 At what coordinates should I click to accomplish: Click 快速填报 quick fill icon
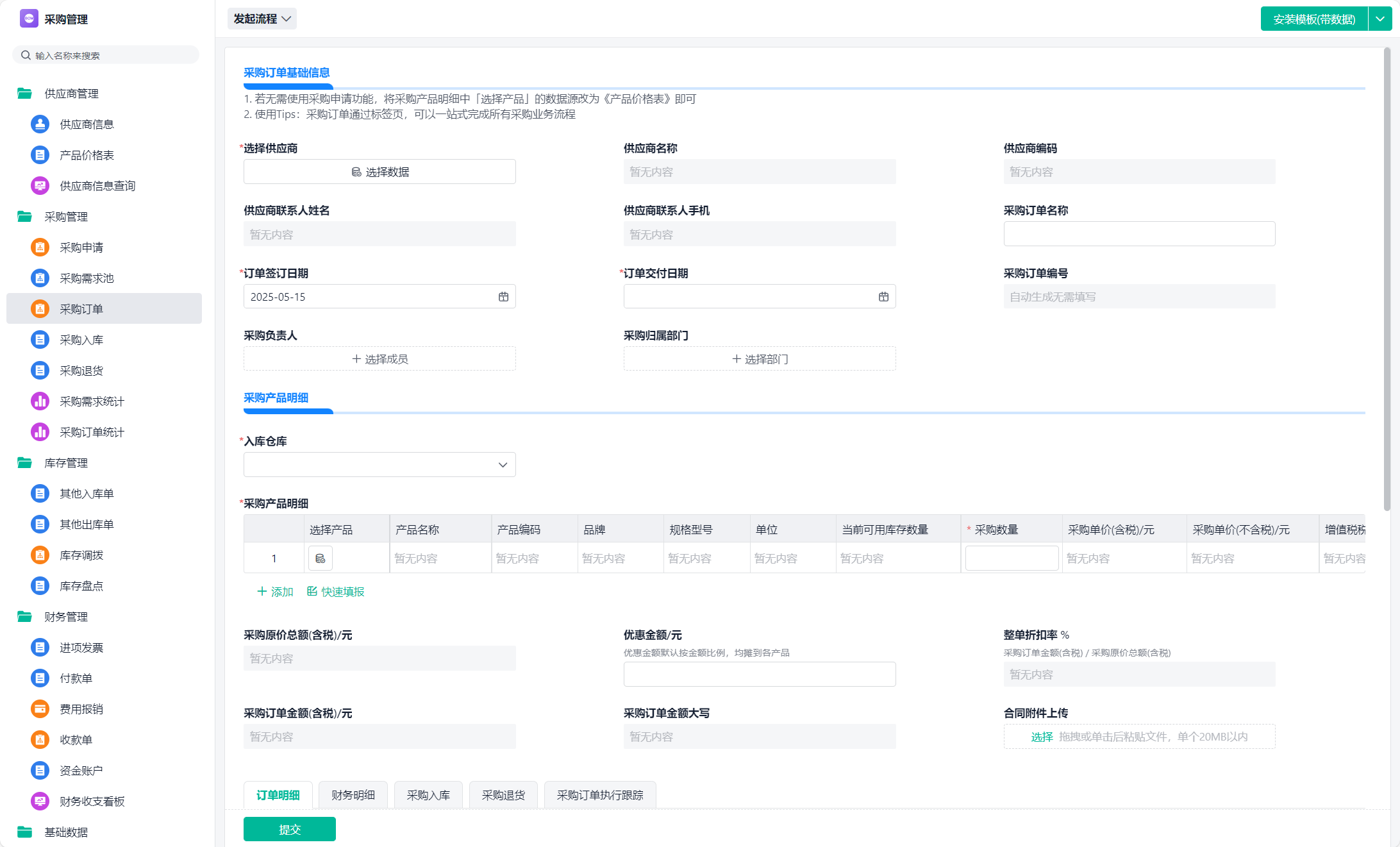(312, 591)
